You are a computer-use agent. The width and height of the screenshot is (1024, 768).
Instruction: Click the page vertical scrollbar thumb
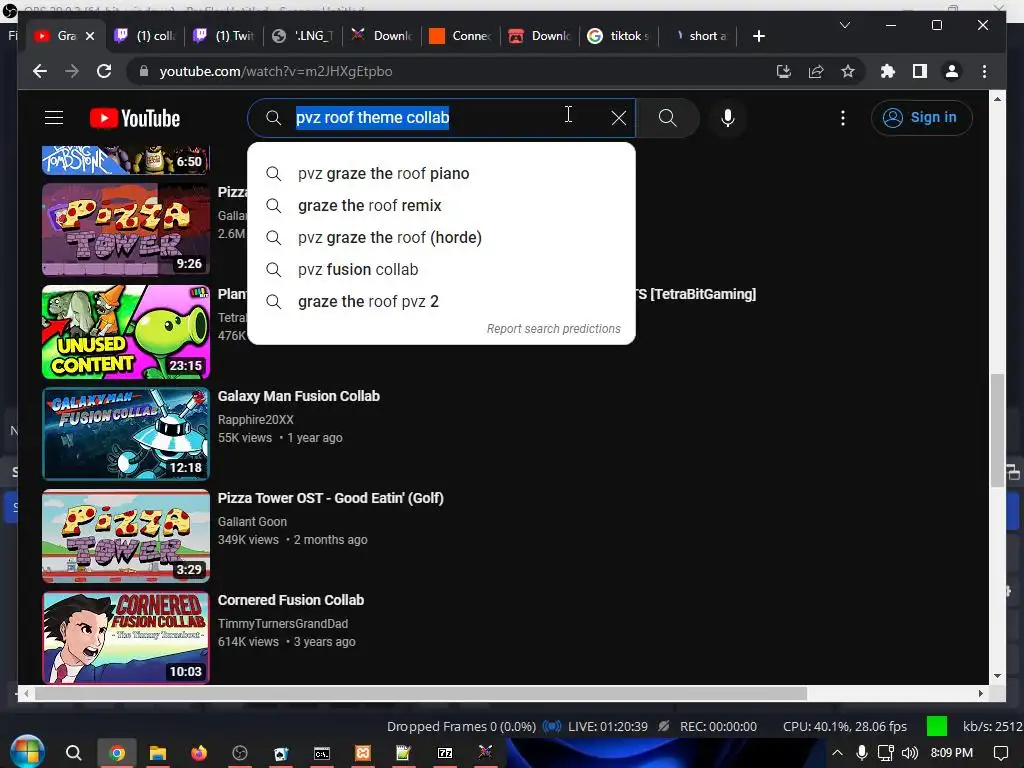coord(997,430)
